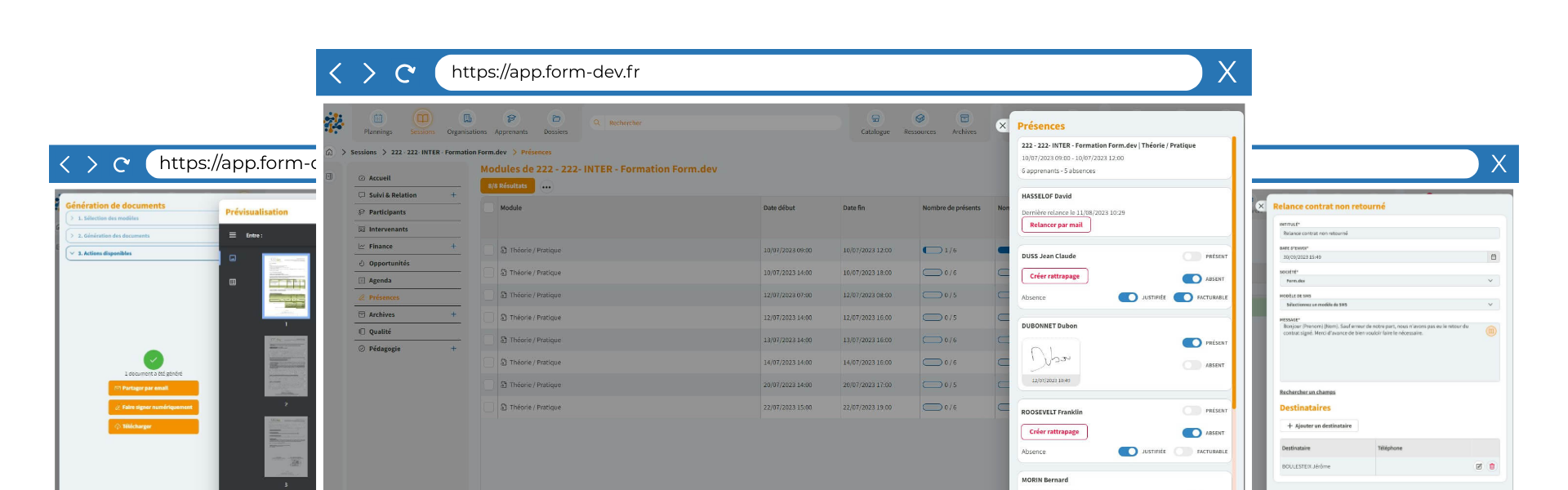This screenshot has height=490, width=1568.
Task: Open the Agenda sidebar item
Action: (380, 280)
